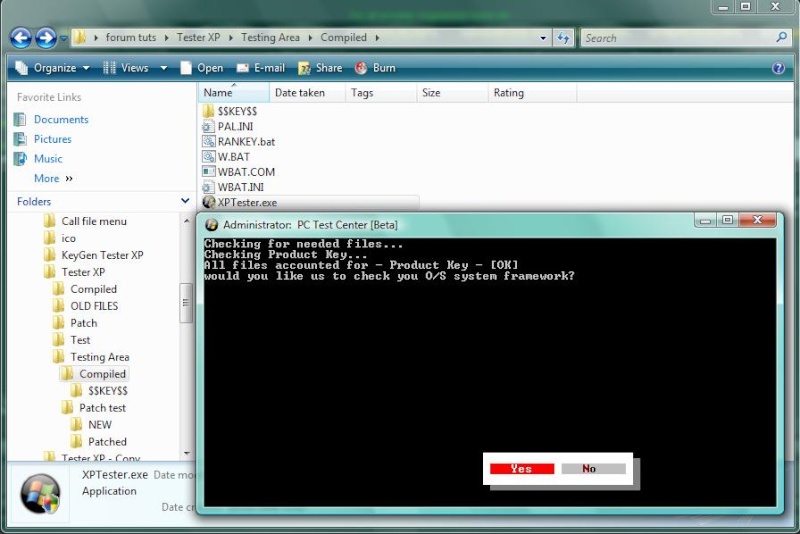Viewport: 800px width, 534px height.
Task: Sort by Name column header
Action: point(234,92)
